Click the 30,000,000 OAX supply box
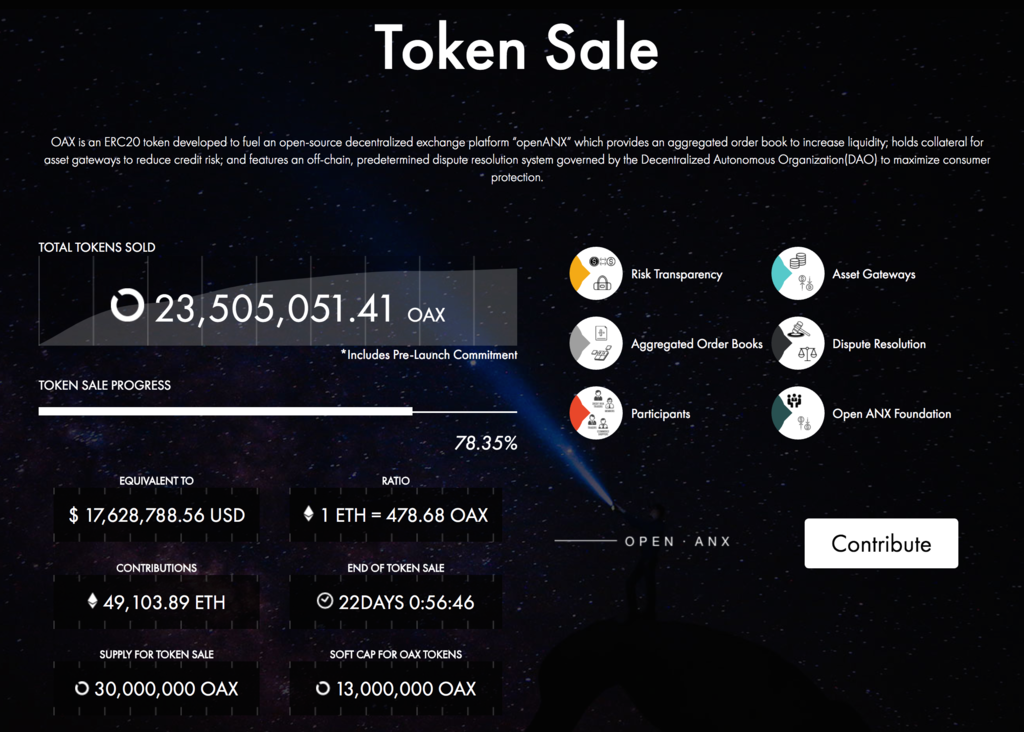 coord(156,689)
